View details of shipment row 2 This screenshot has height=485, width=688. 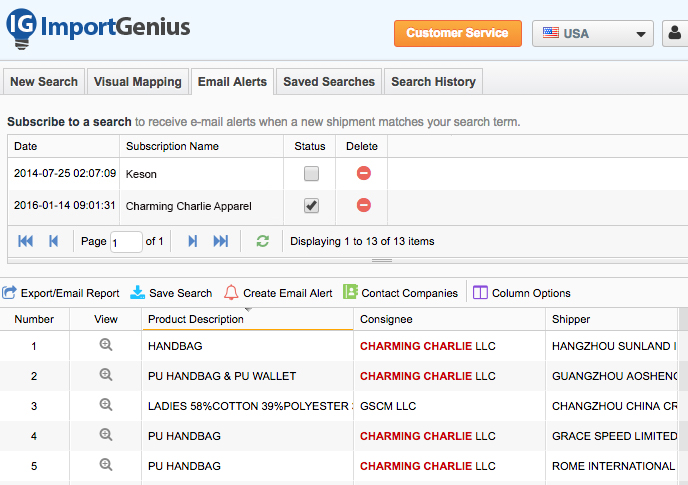(x=106, y=375)
